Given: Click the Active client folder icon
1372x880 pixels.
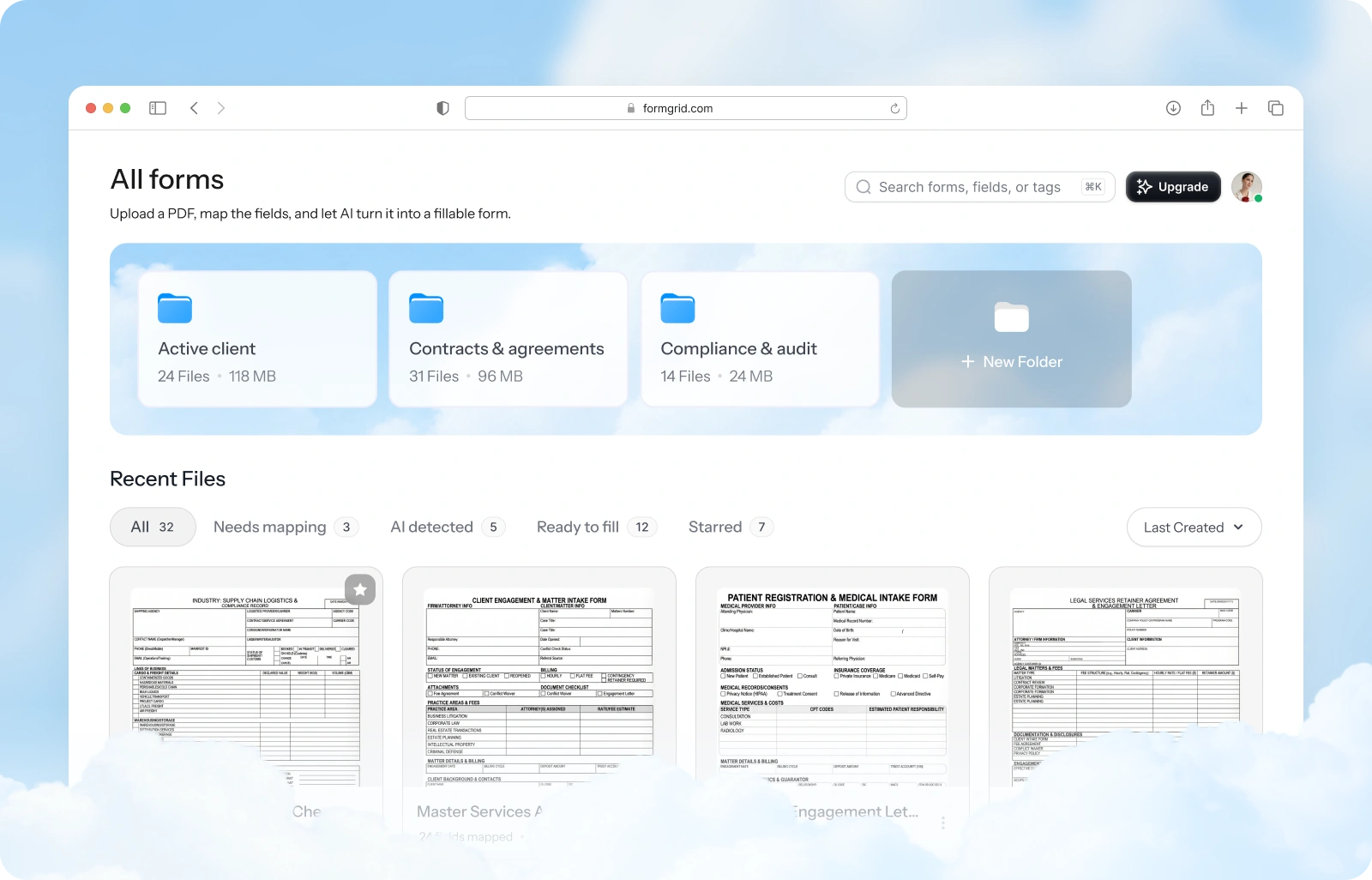Looking at the screenshot, I should click(175, 308).
